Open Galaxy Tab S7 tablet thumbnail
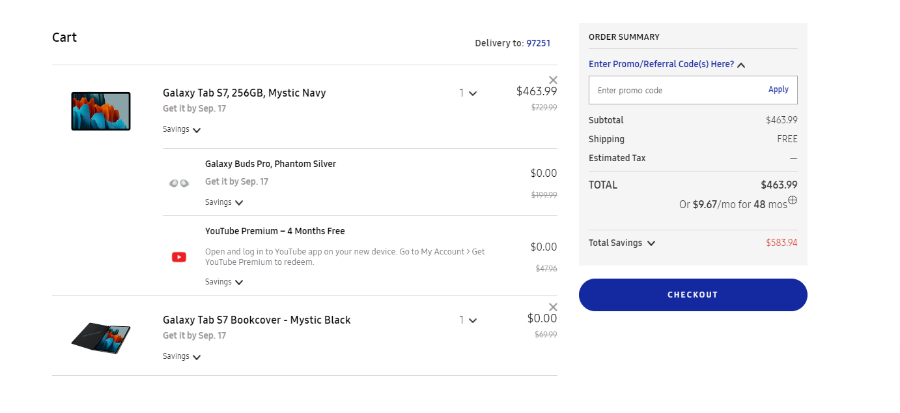The width and height of the screenshot is (900, 413). (x=101, y=111)
